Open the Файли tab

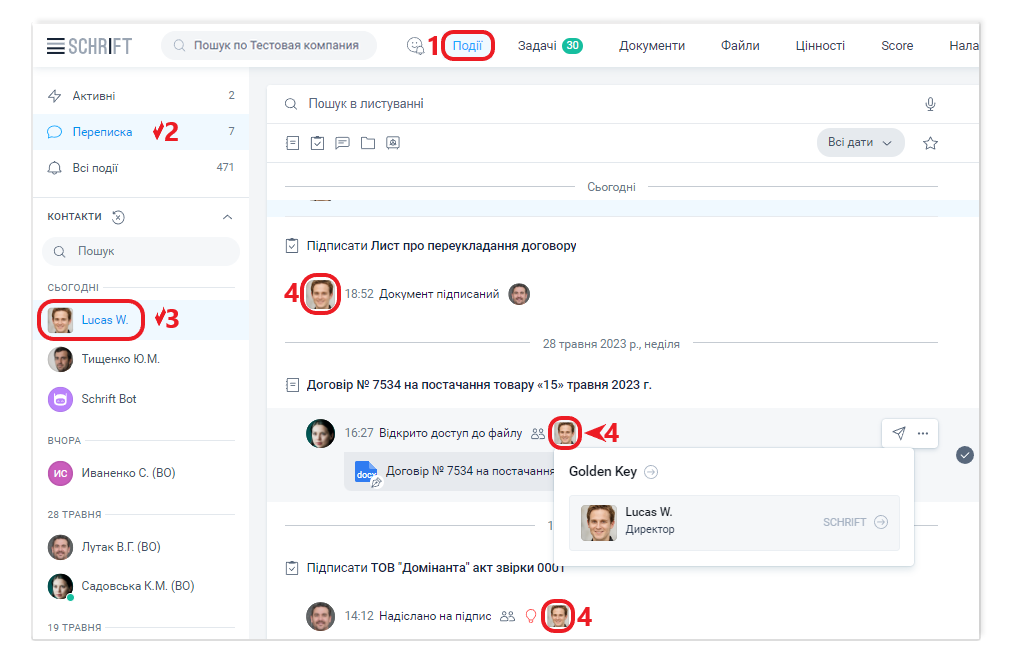[740, 46]
